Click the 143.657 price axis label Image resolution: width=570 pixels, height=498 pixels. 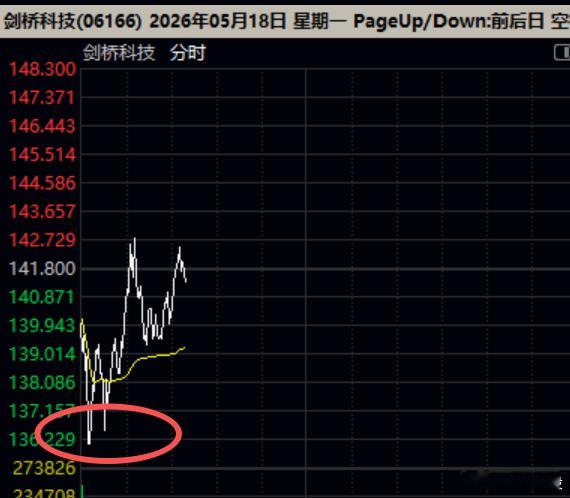(x=42, y=211)
